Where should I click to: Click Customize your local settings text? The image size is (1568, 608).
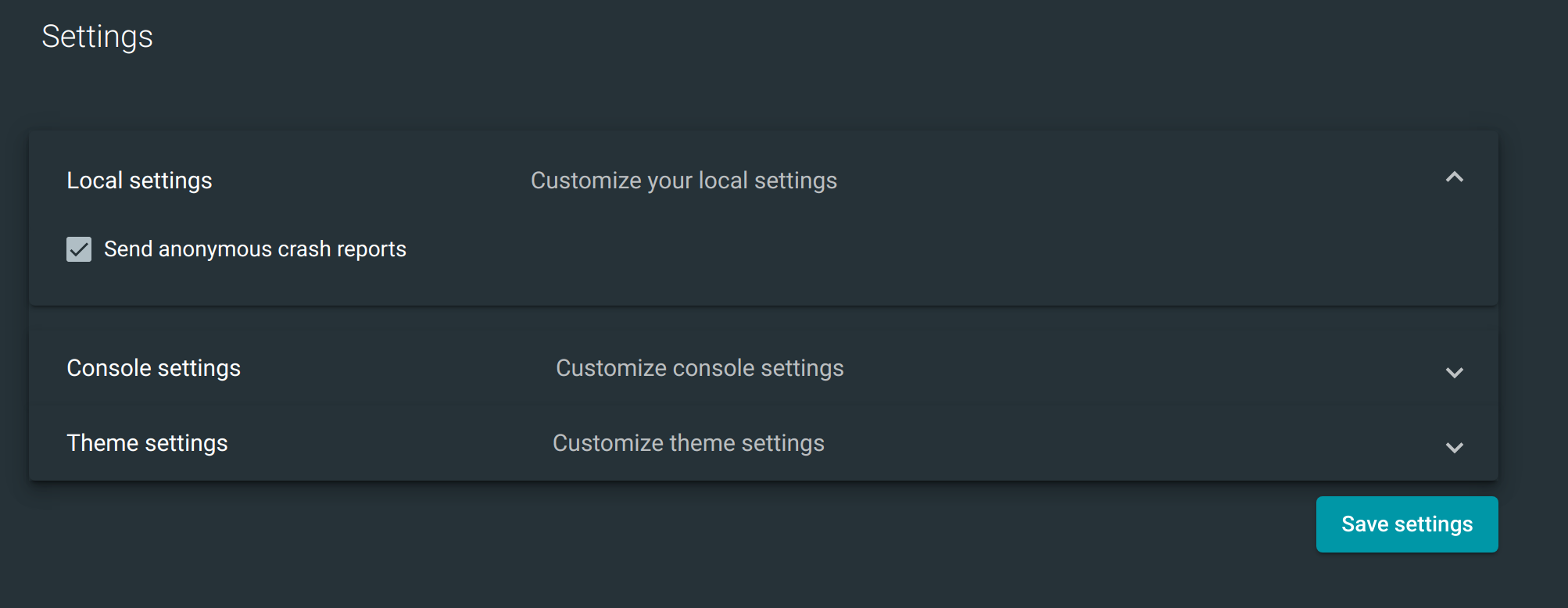[x=683, y=180]
